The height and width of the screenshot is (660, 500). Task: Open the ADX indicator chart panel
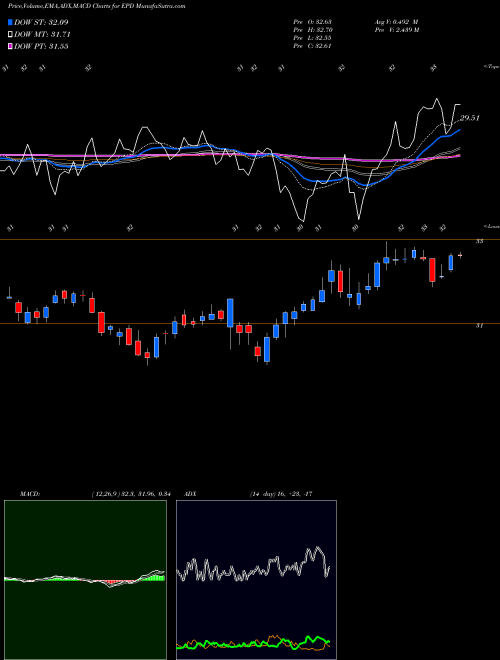click(x=256, y=580)
